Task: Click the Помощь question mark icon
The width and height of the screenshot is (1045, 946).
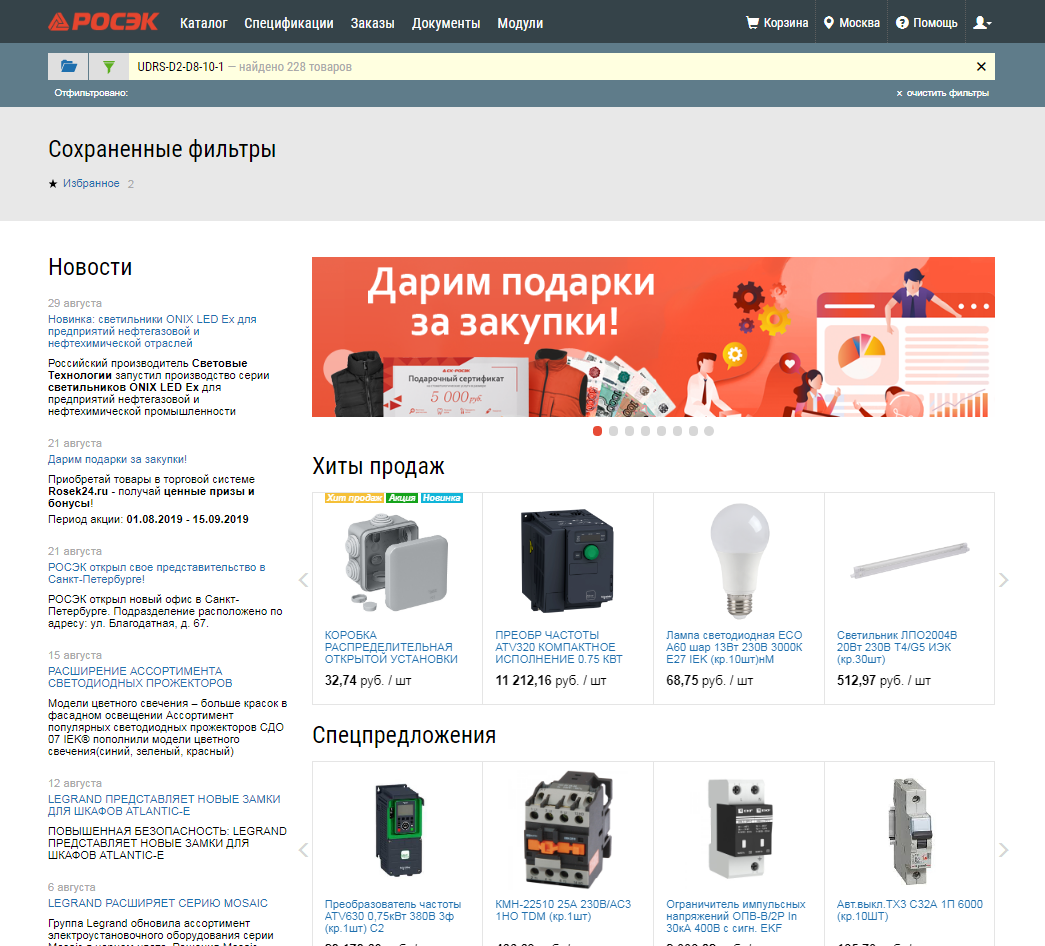Action: (x=902, y=23)
